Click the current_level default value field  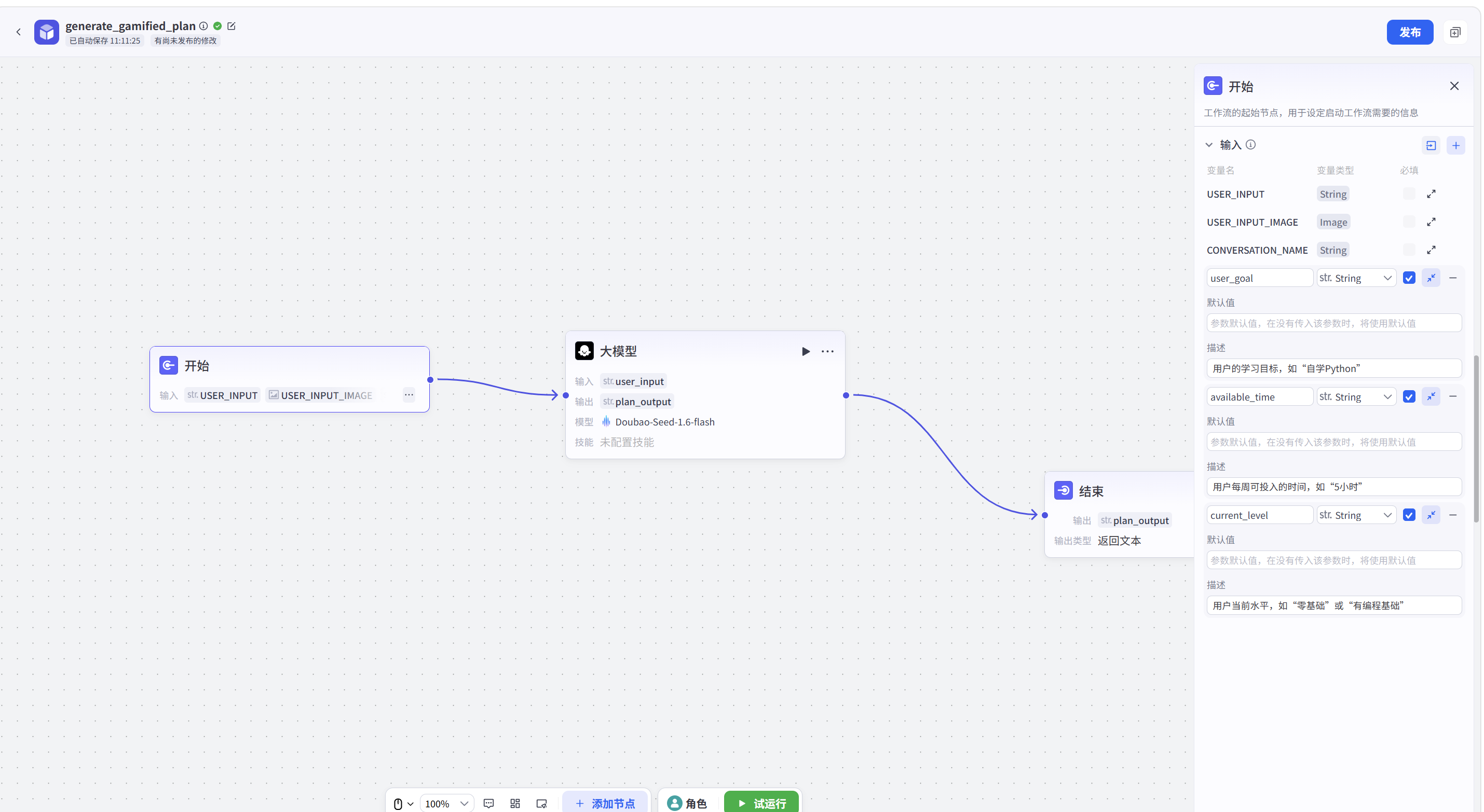(1333, 560)
